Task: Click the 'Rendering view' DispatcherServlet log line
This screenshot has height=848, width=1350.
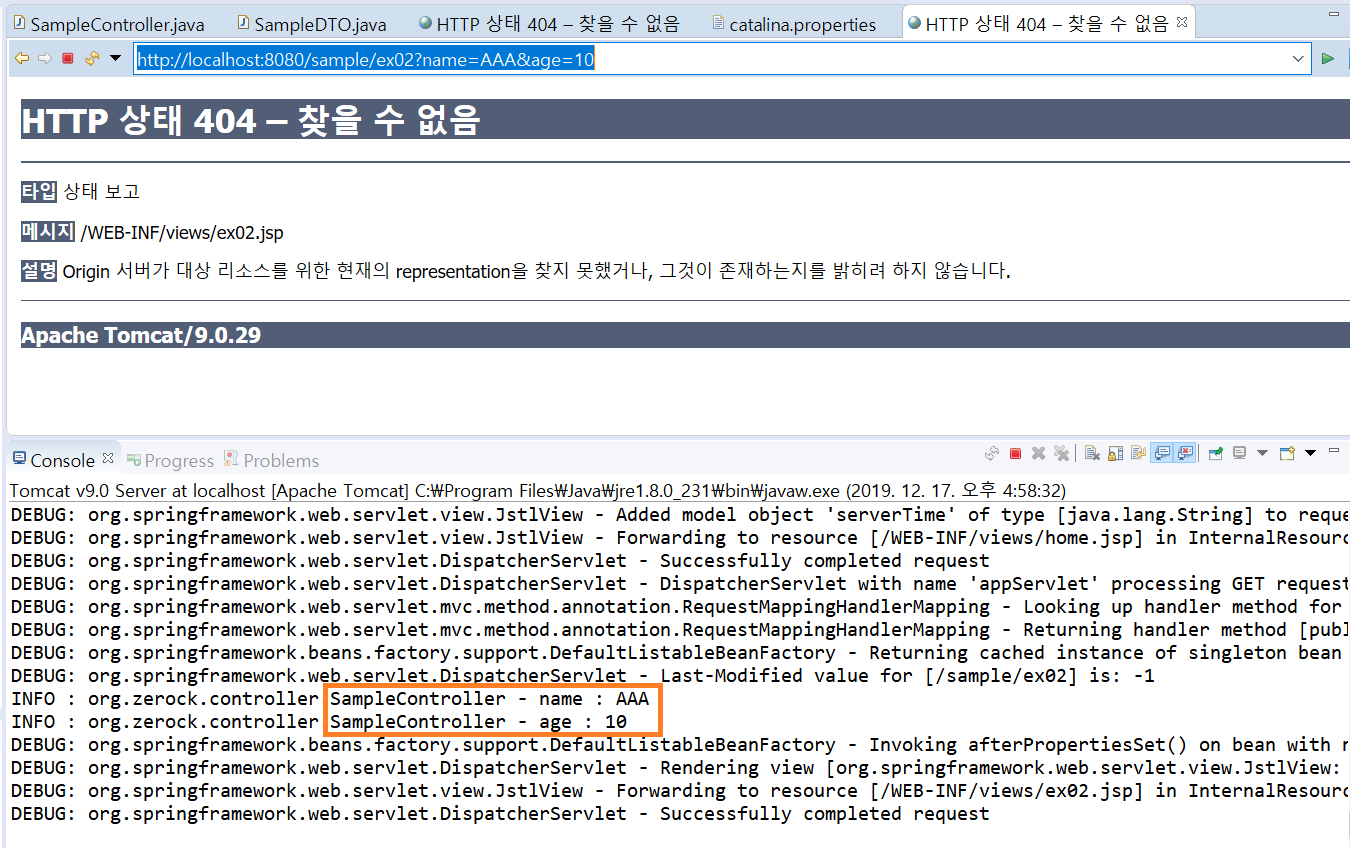Action: 680,768
